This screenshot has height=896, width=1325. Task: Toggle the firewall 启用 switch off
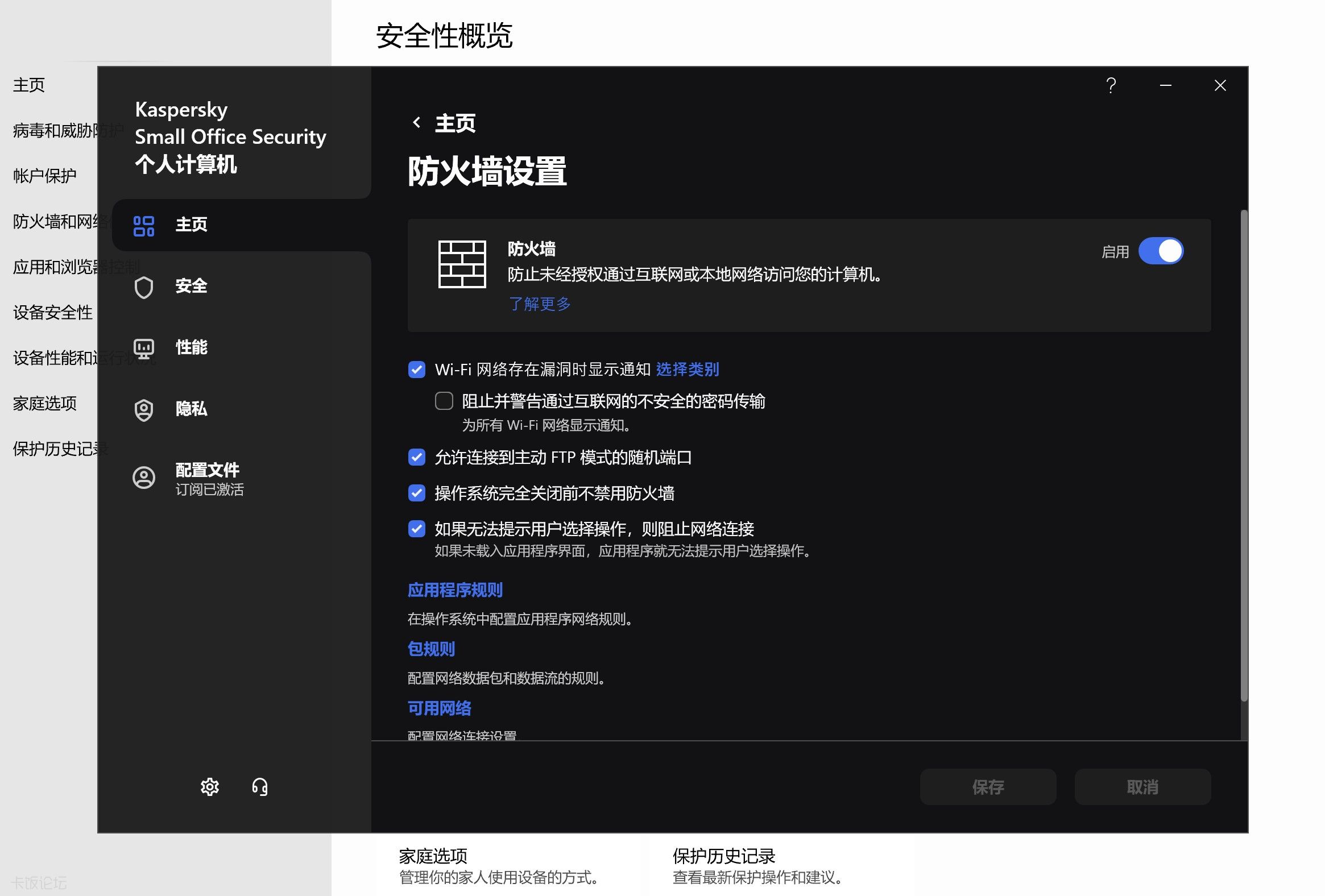pyautogui.click(x=1161, y=251)
